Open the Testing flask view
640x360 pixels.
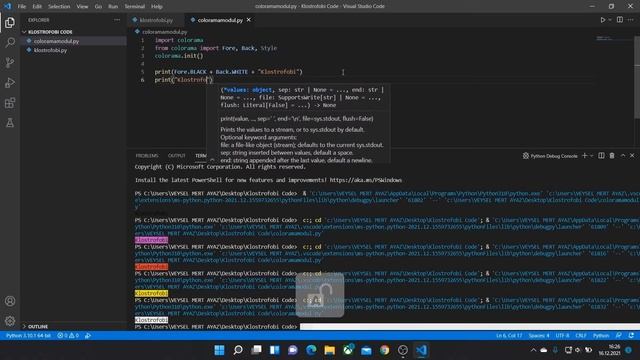[x=10, y=122]
